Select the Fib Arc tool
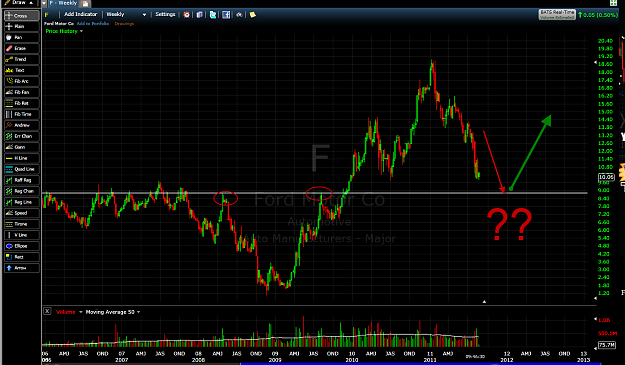Viewport: 625px width, 365px height. pos(22,81)
